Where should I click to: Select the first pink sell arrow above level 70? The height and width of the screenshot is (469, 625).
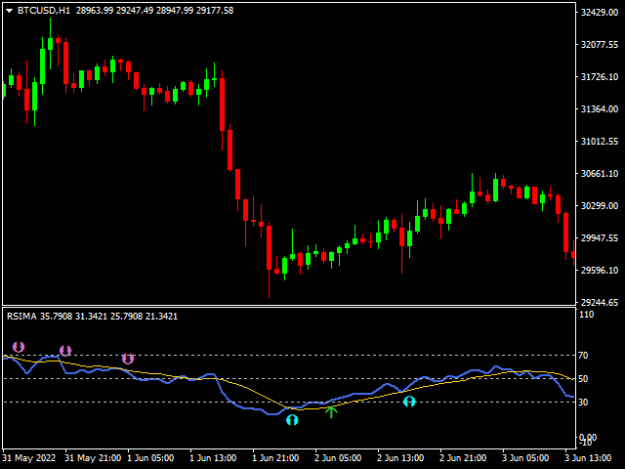(18, 347)
